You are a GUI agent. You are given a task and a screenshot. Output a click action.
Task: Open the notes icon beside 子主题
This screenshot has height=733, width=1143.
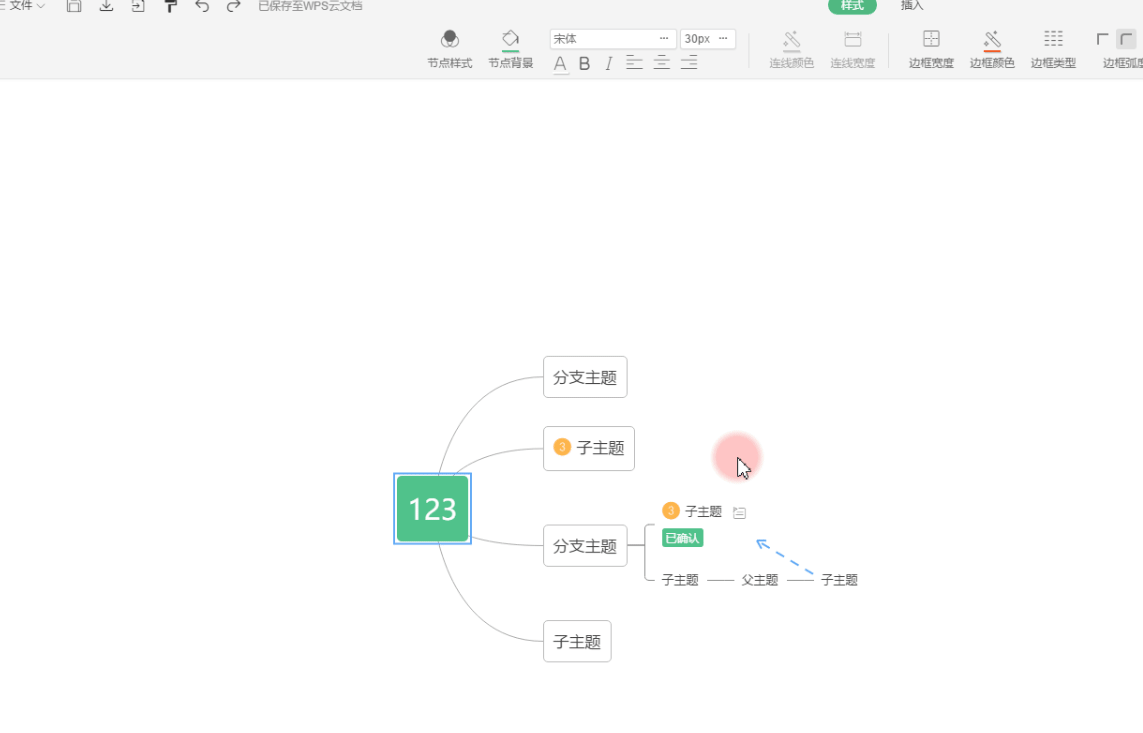738,511
